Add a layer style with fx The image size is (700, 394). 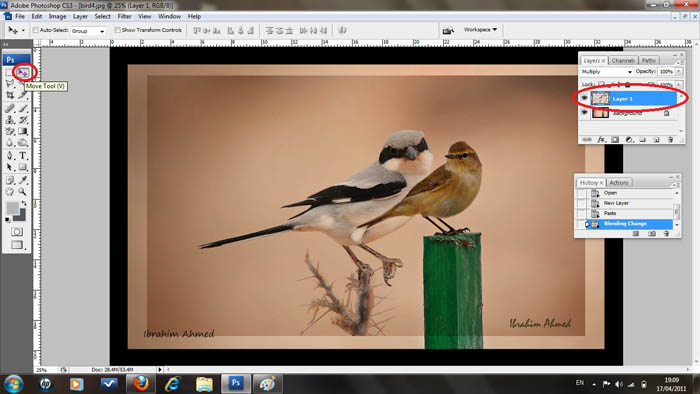pyautogui.click(x=601, y=140)
